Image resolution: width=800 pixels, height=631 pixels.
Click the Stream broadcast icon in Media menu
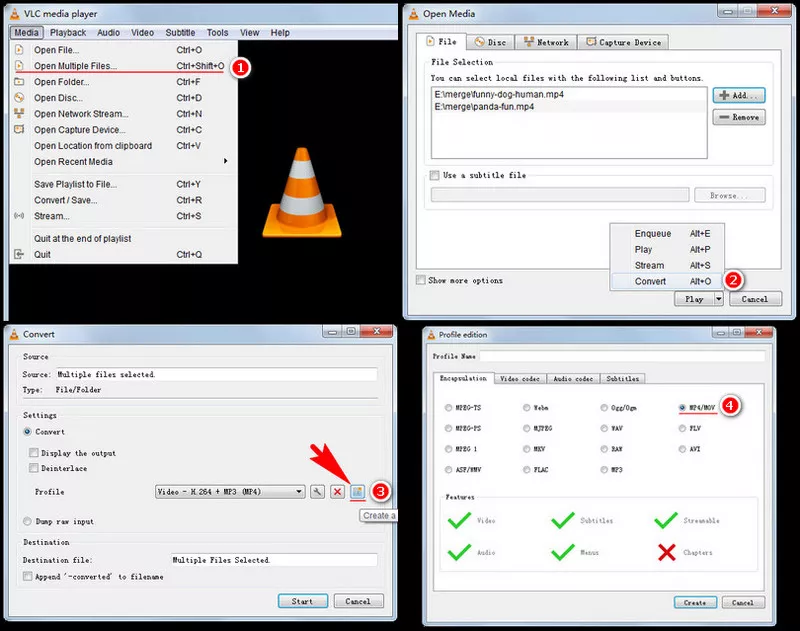(19, 216)
